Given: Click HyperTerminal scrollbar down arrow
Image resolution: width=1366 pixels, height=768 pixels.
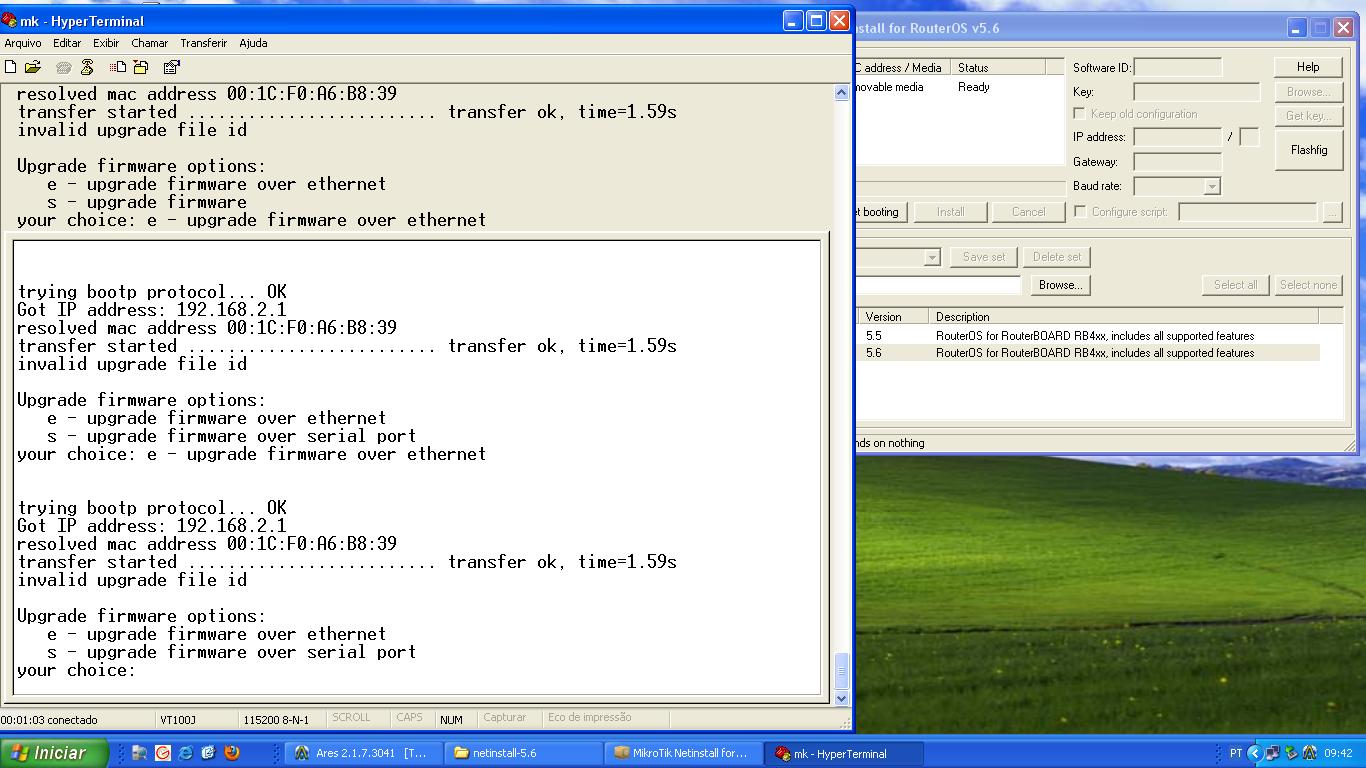Looking at the screenshot, I should point(841,698).
